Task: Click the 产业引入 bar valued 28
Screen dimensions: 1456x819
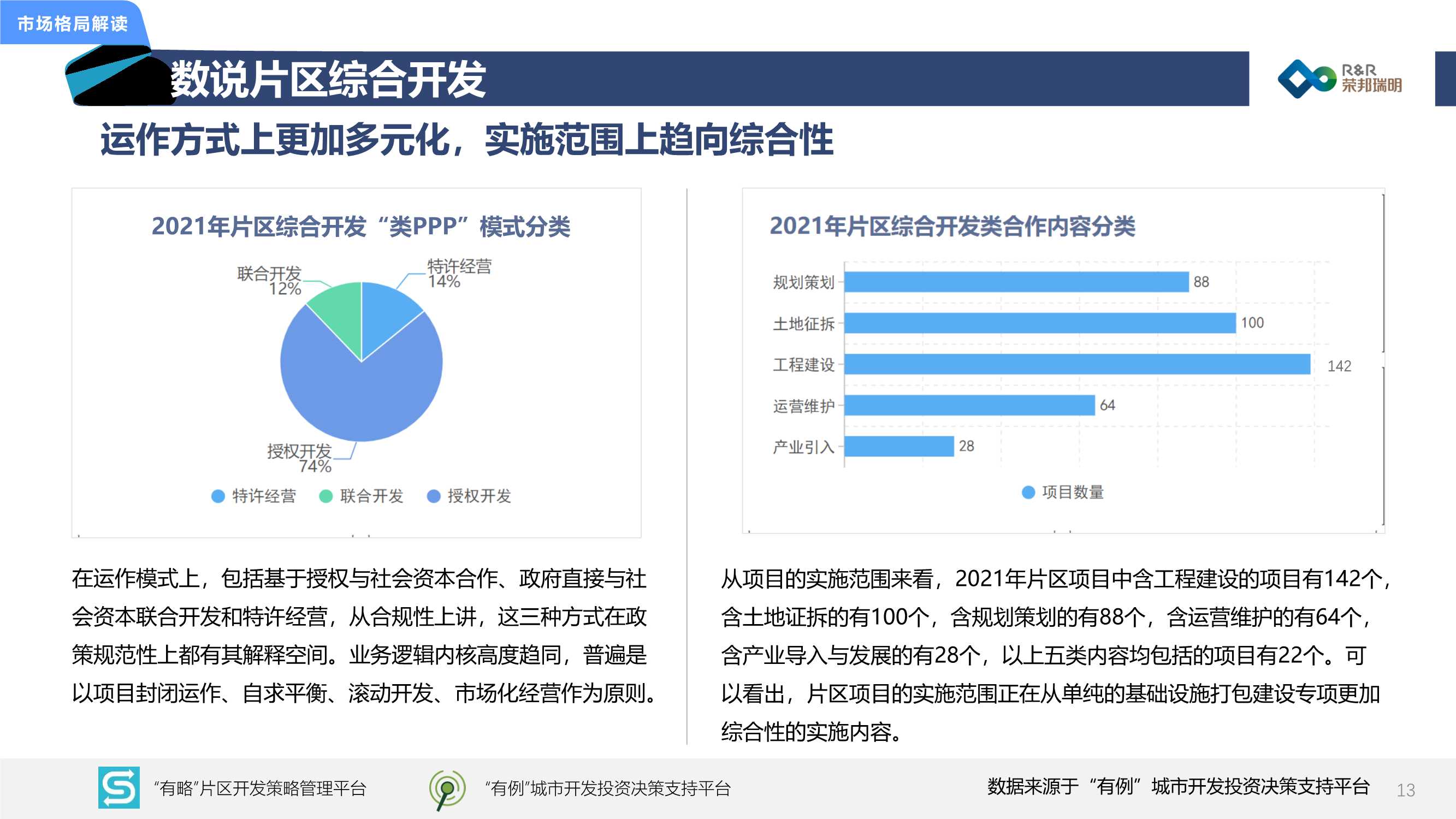Action: coord(899,446)
